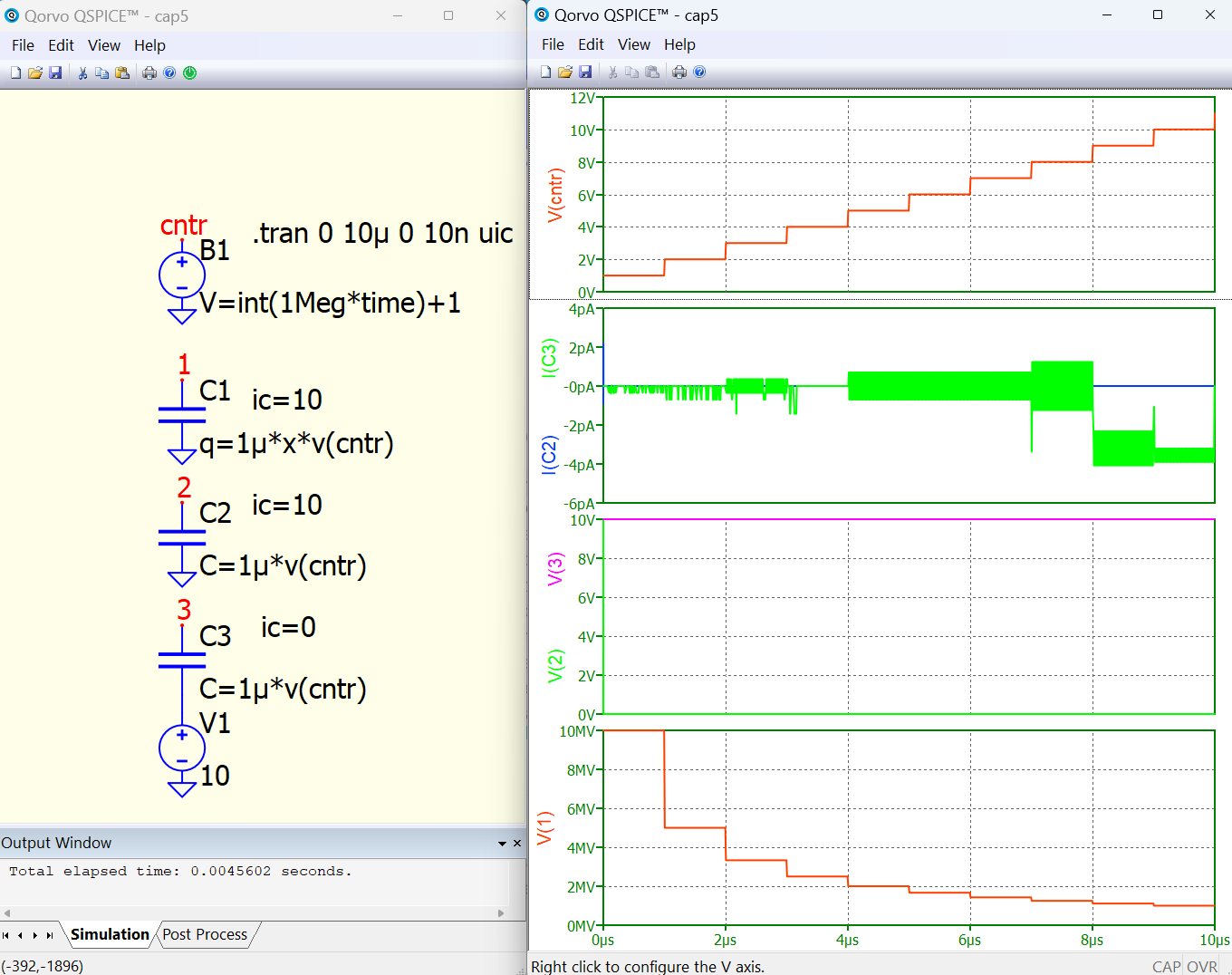The image size is (1232, 975).
Task: Click 10µs tick label on time axis
Action: (x=1215, y=941)
